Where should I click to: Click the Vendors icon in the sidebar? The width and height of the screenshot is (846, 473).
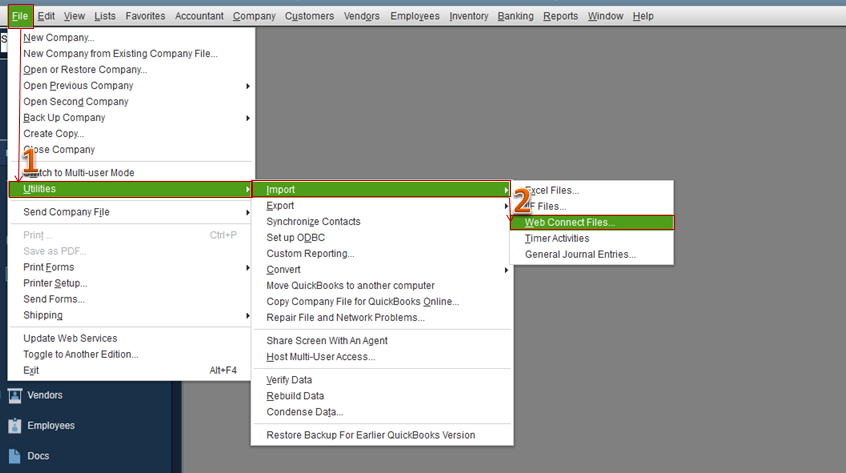[15, 396]
